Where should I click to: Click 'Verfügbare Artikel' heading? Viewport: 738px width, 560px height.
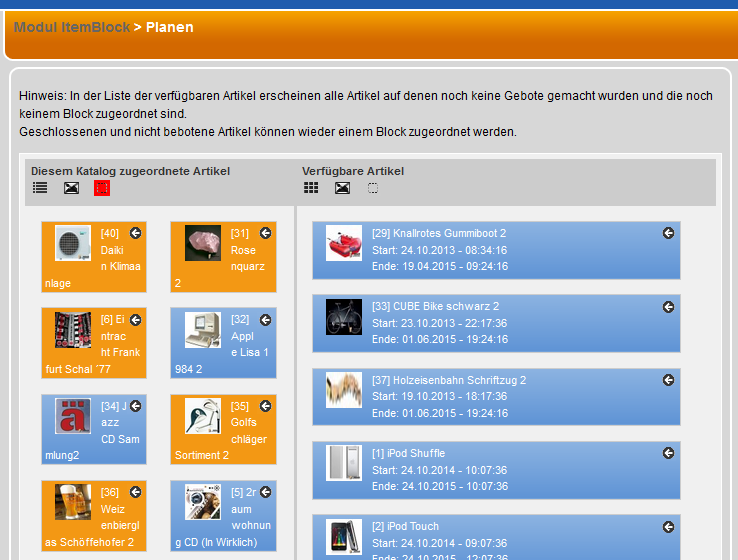click(353, 171)
